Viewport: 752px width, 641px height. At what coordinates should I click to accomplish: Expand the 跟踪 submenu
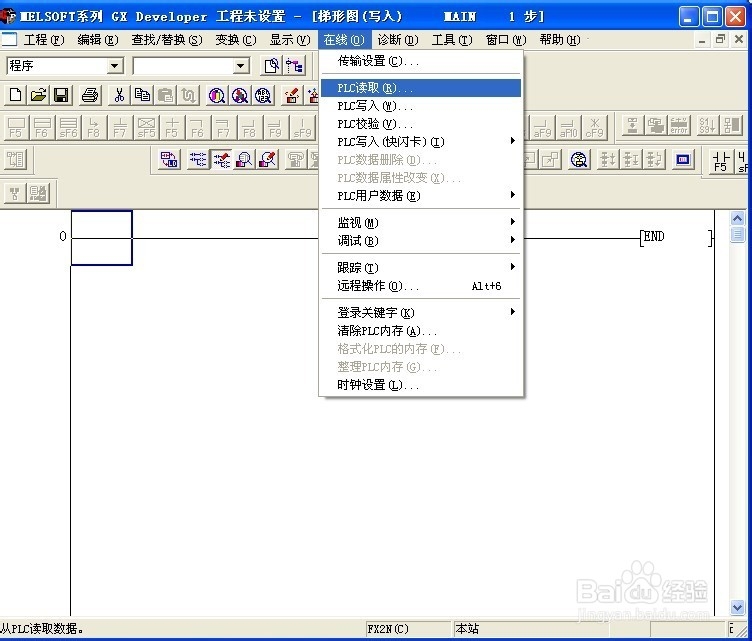point(421,268)
